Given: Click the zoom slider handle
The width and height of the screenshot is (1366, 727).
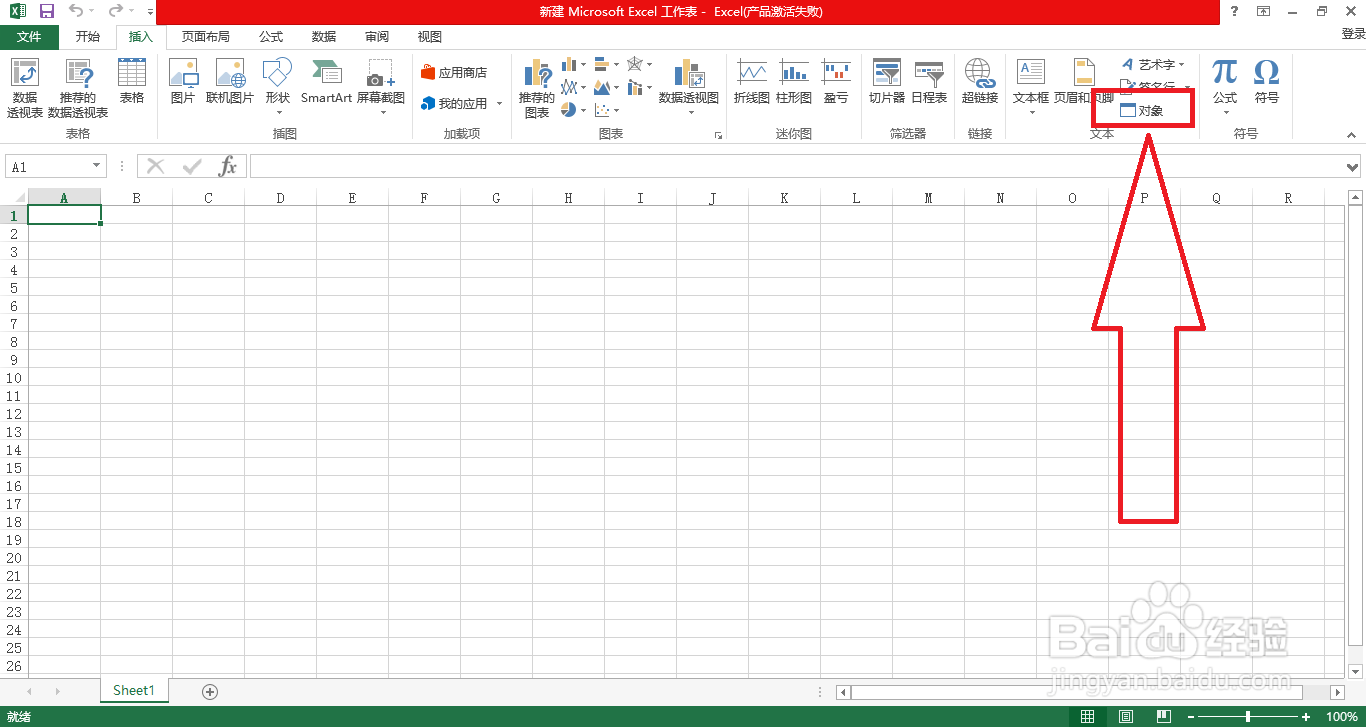Looking at the screenshot, I should (x=1248, y=716).
